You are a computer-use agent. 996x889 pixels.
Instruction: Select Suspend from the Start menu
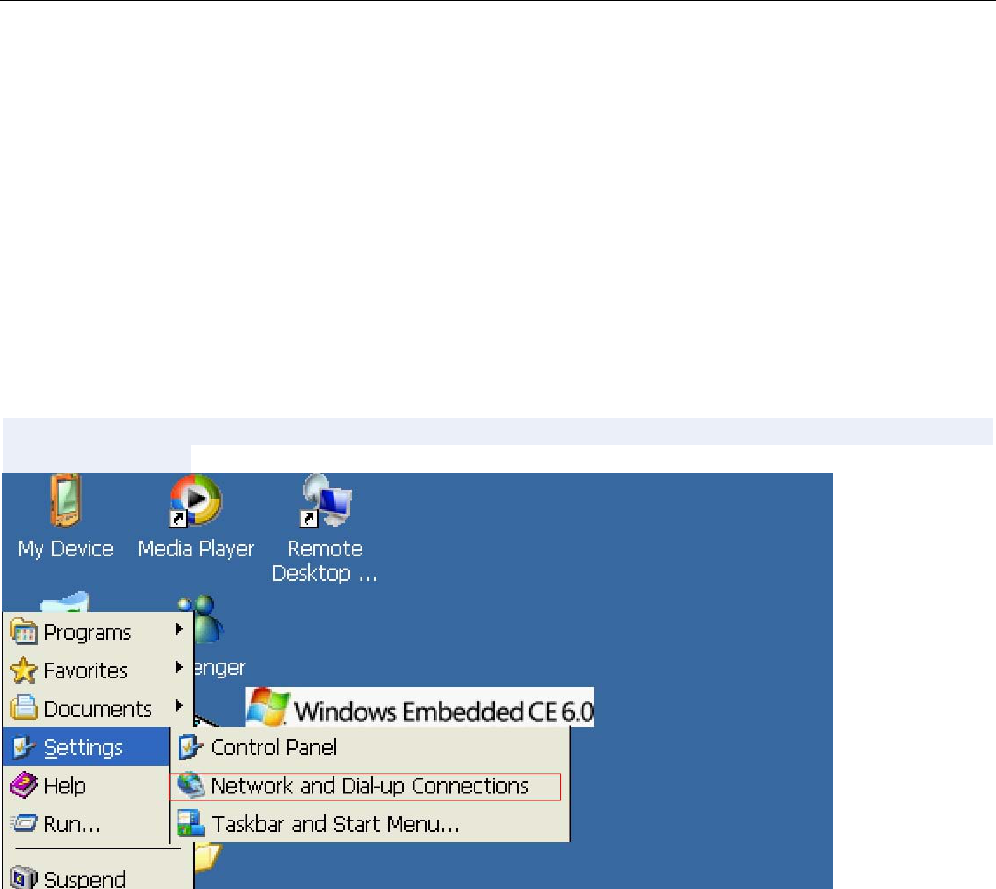[x=98, y=878]
